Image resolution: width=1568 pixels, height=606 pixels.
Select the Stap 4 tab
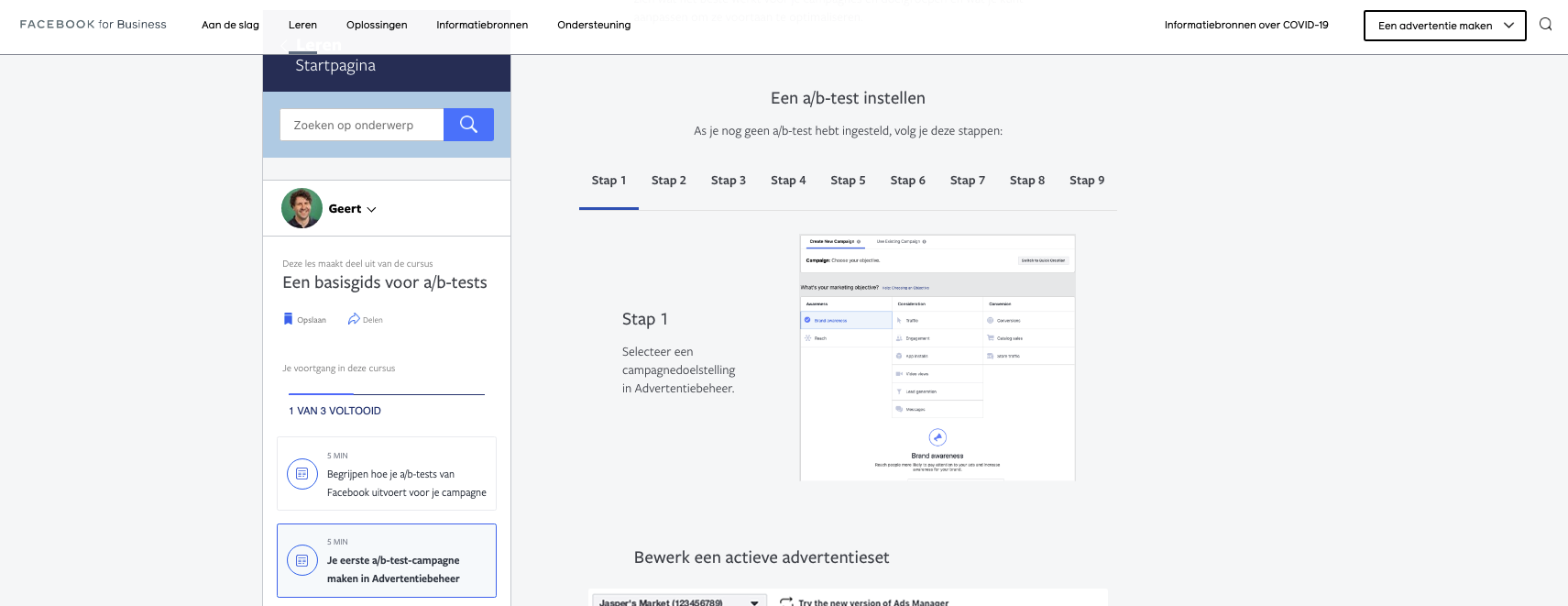click(x=788, y=181)
